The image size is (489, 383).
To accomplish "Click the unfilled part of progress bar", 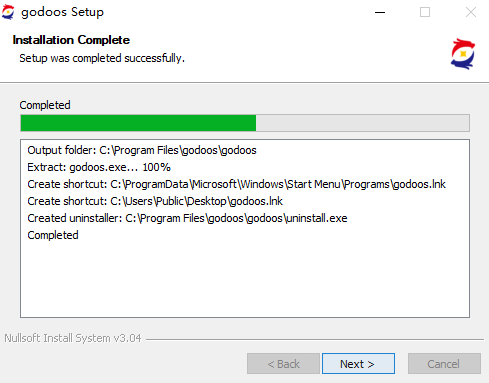I will (363, 123).
